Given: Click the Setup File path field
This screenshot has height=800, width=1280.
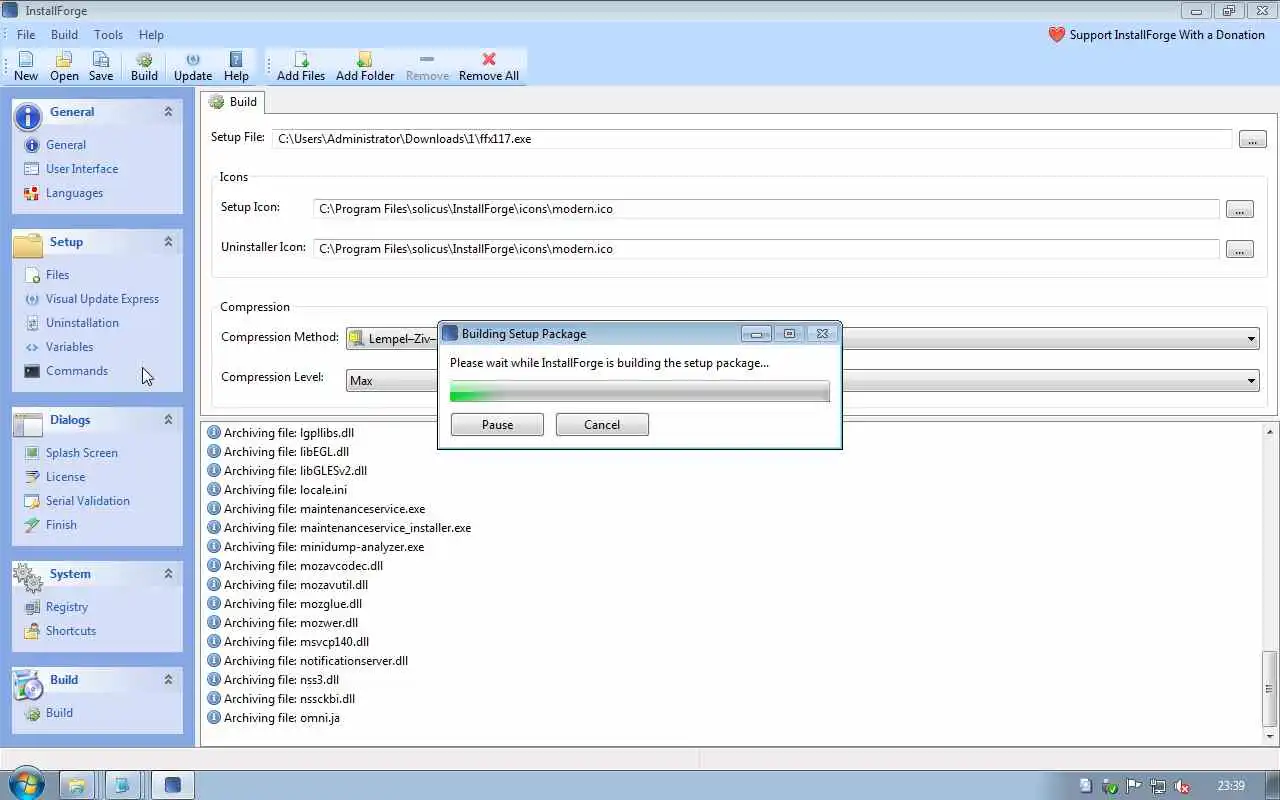Looking at the screenshot, I should click(752, 139).
